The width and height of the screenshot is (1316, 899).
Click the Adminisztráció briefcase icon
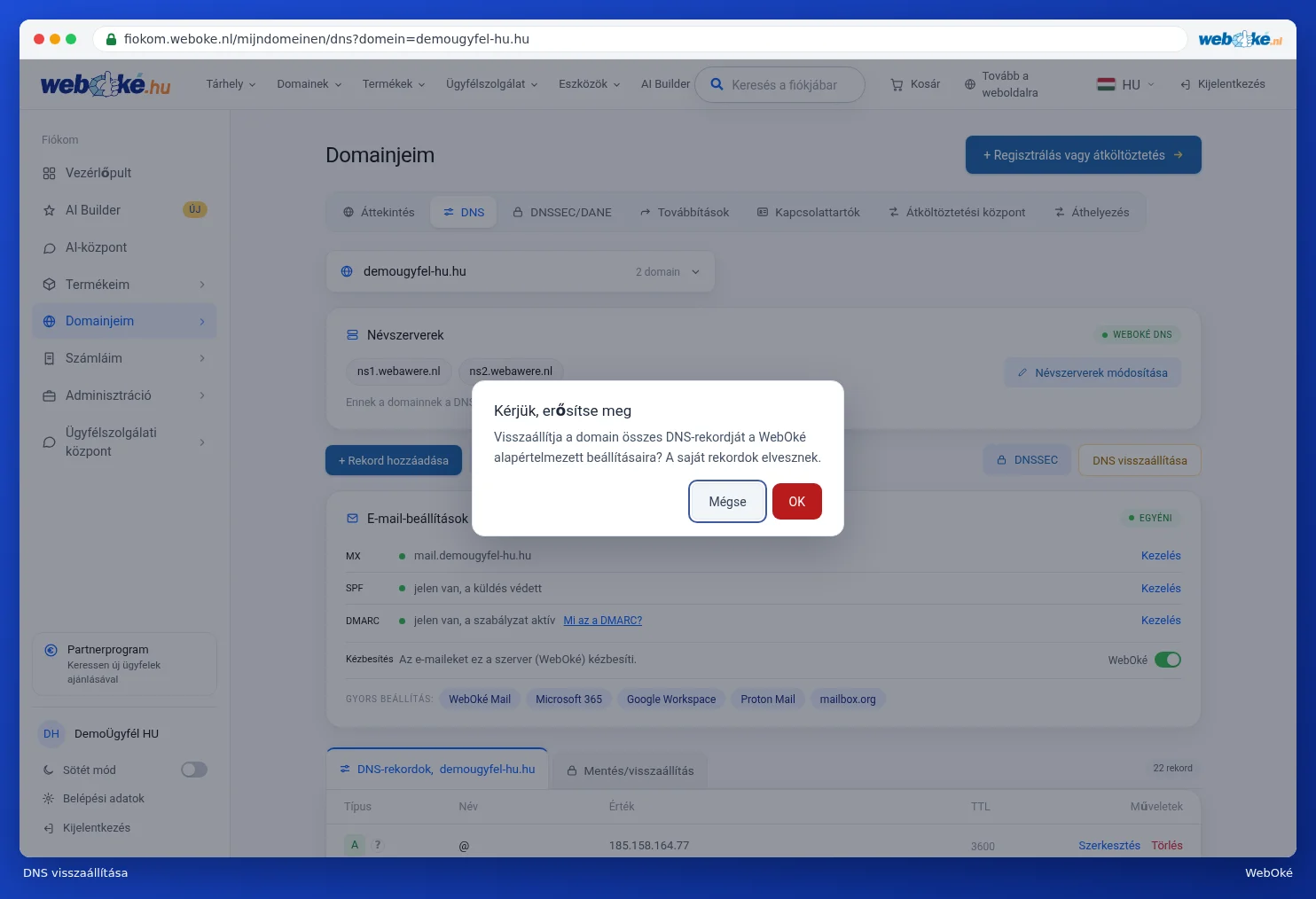click(x=49, y=395)
